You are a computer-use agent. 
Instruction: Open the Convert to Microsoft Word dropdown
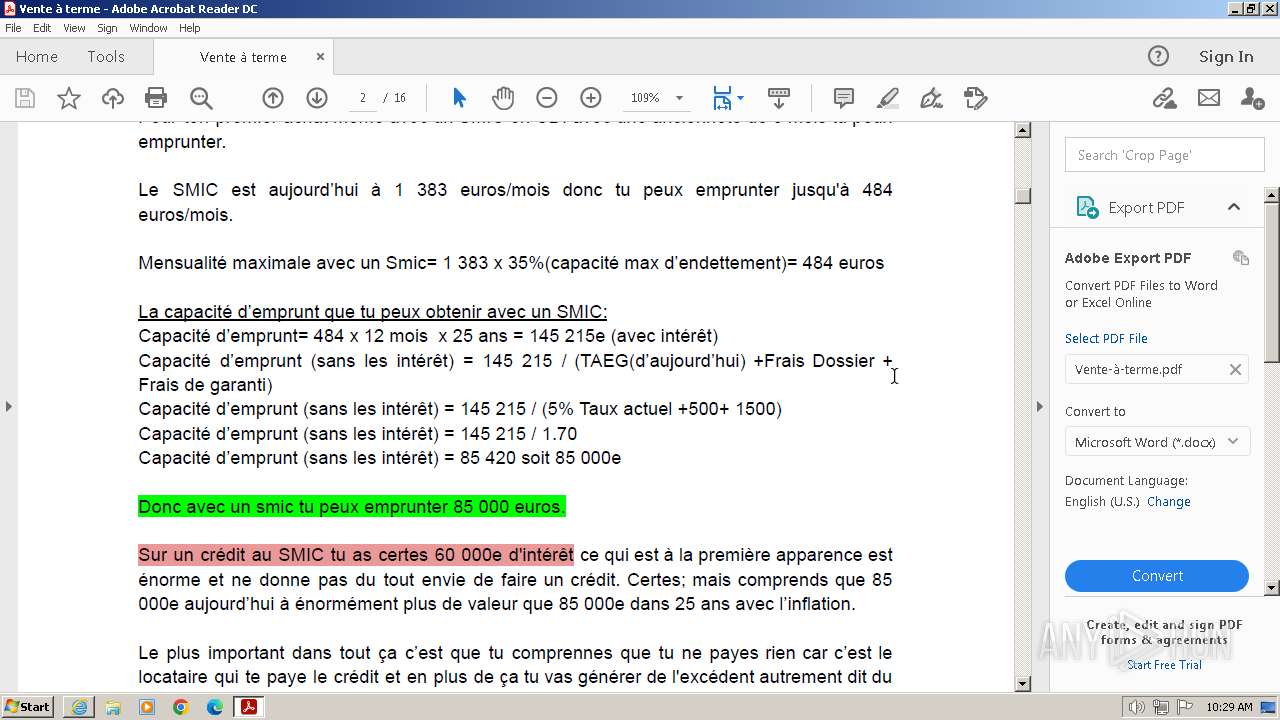(x=1157, y=442)
